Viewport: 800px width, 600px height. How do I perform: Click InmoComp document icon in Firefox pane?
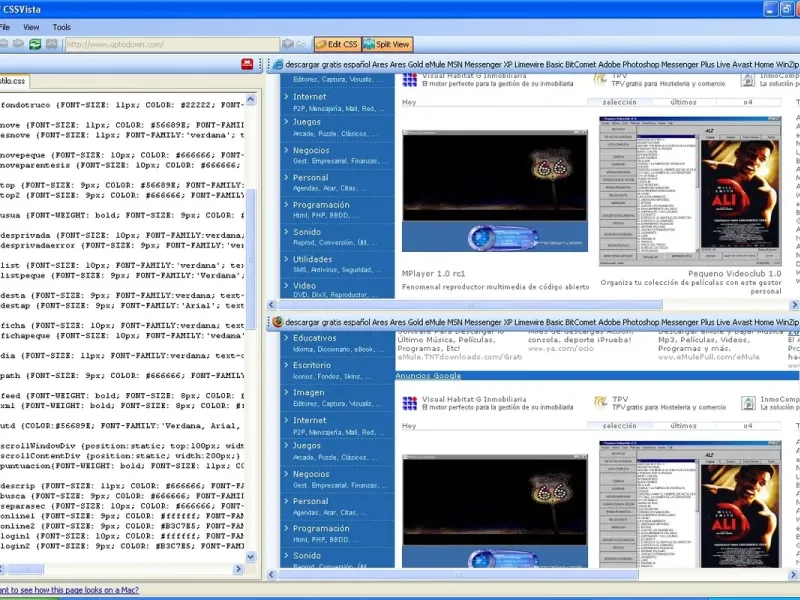(x=748, y=403)
